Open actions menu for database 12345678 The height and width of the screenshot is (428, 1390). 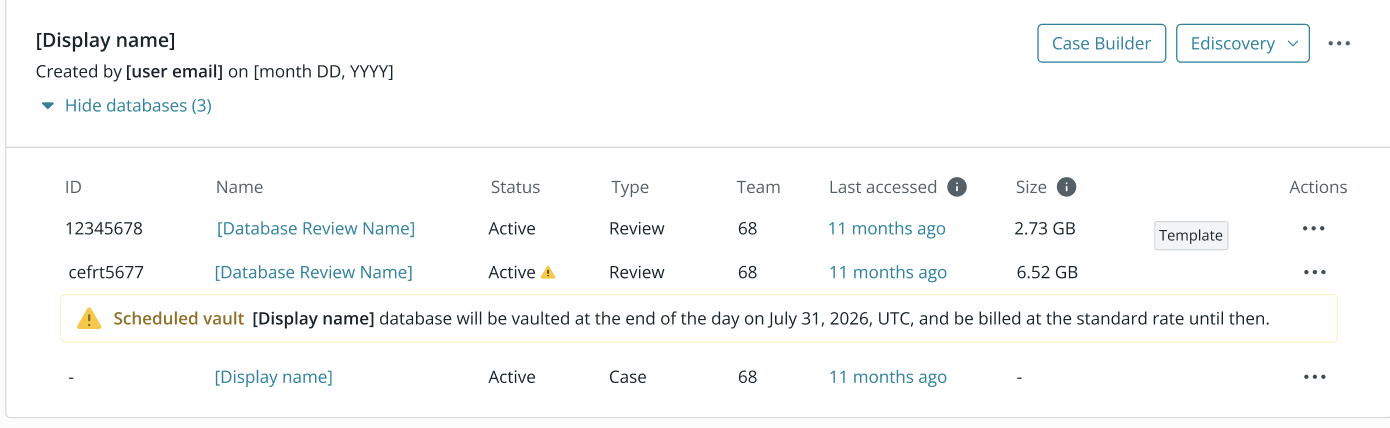coord(1314,229)
